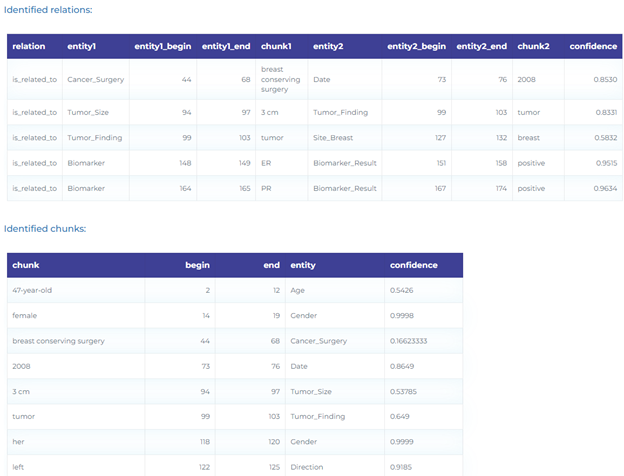This screenshot has height=476, width=624.
Task: Select the 'Direction' entity cell
Action: point(307,467)
